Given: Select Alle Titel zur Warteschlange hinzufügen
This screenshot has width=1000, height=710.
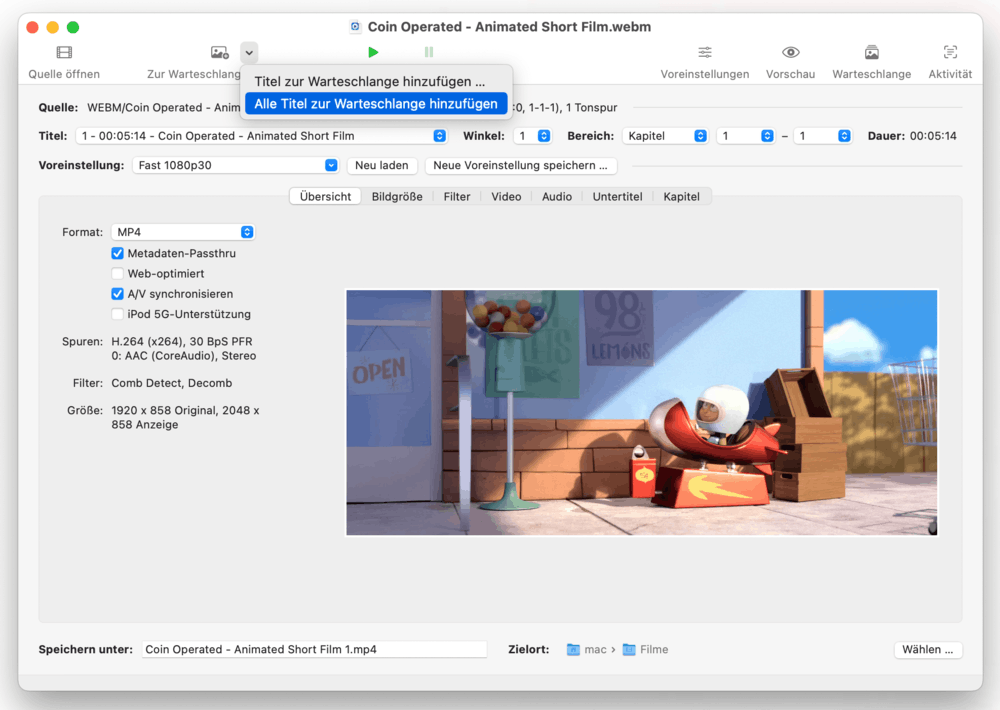Looking at the screenshot, I should tap(376, 104).
